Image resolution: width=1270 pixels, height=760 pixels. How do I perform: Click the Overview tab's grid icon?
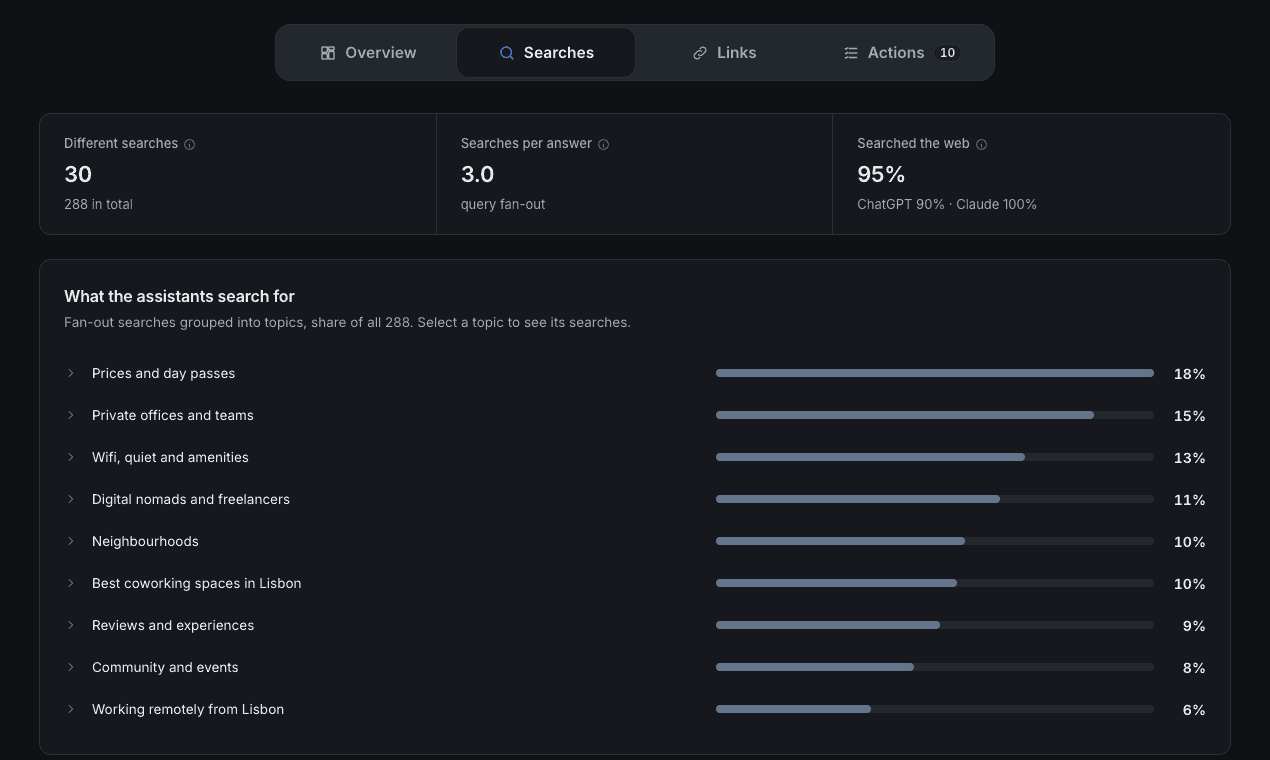pos(328,53)
